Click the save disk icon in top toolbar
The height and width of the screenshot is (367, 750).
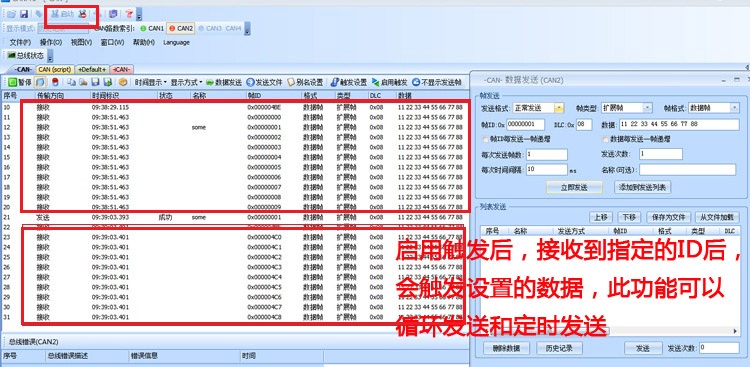click(x=23, y=14)
